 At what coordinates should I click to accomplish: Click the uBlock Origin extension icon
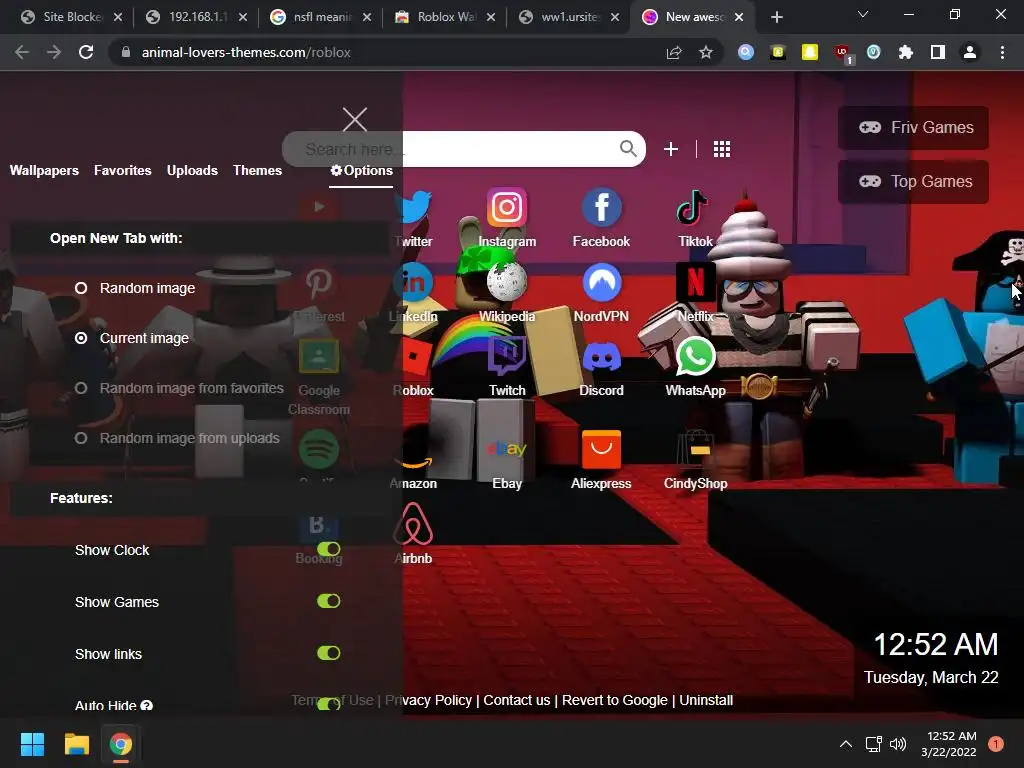click(842, 54)
